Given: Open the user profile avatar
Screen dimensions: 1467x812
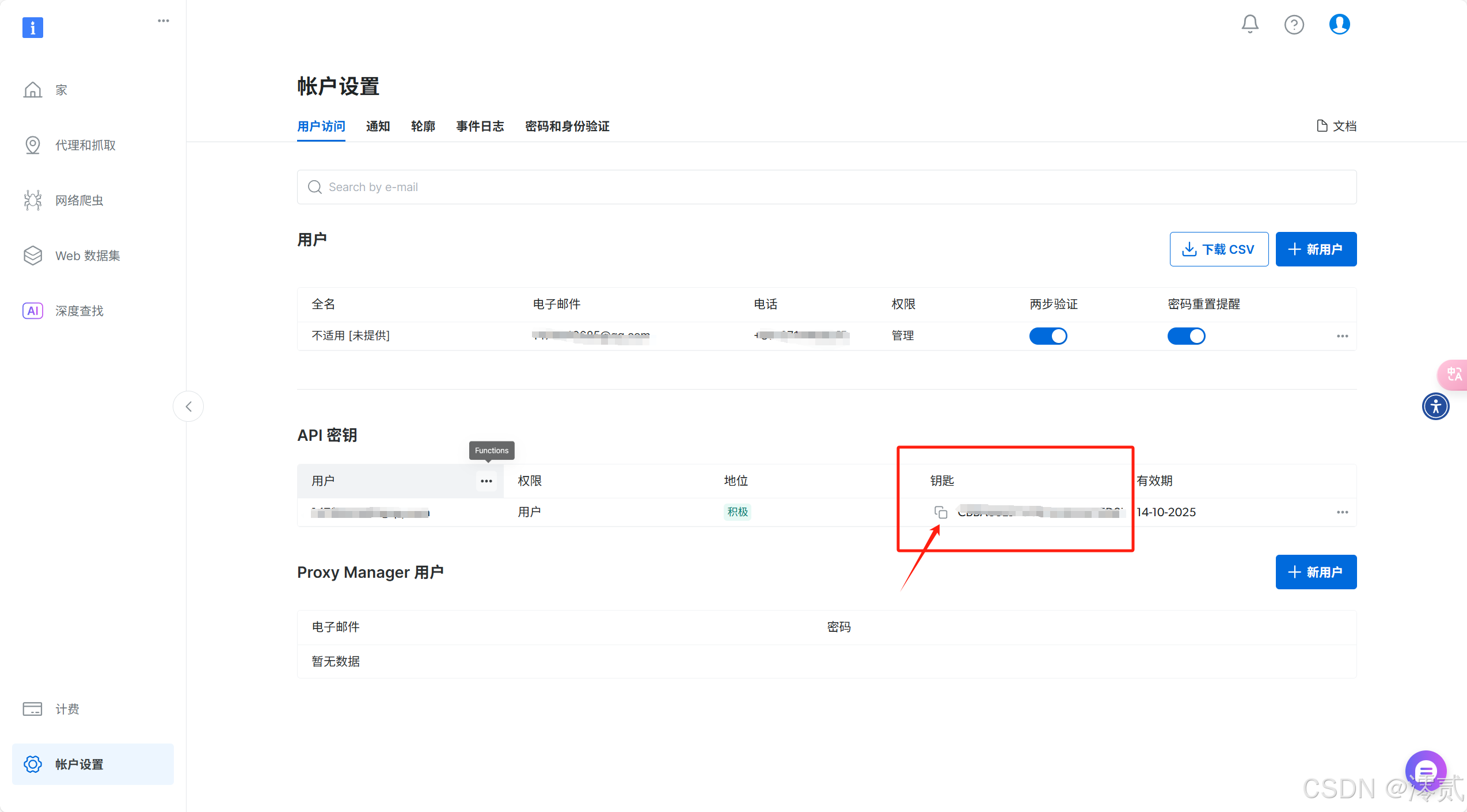Looking at the screenshot, I should click(x=1339, y=24).
